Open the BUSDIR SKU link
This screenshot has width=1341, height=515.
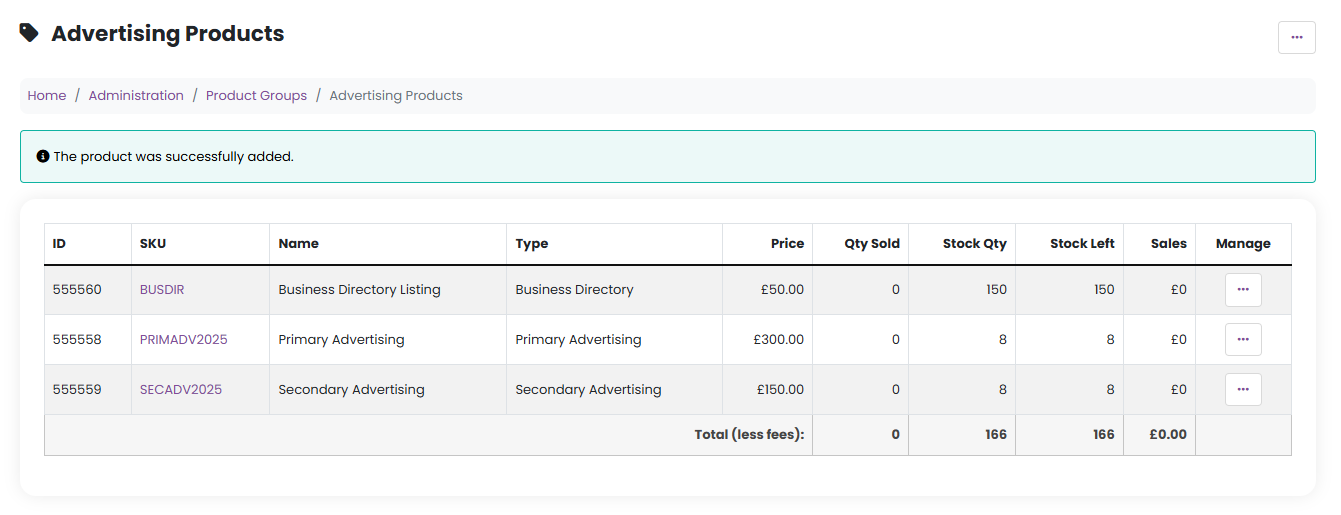162,290
